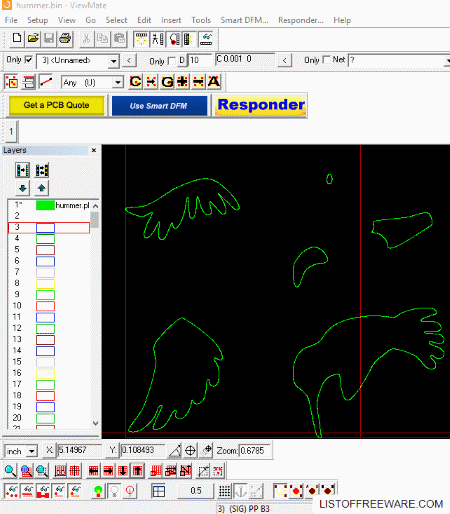Click the New file icon
The image size is (450, 514).
(17, 39)
